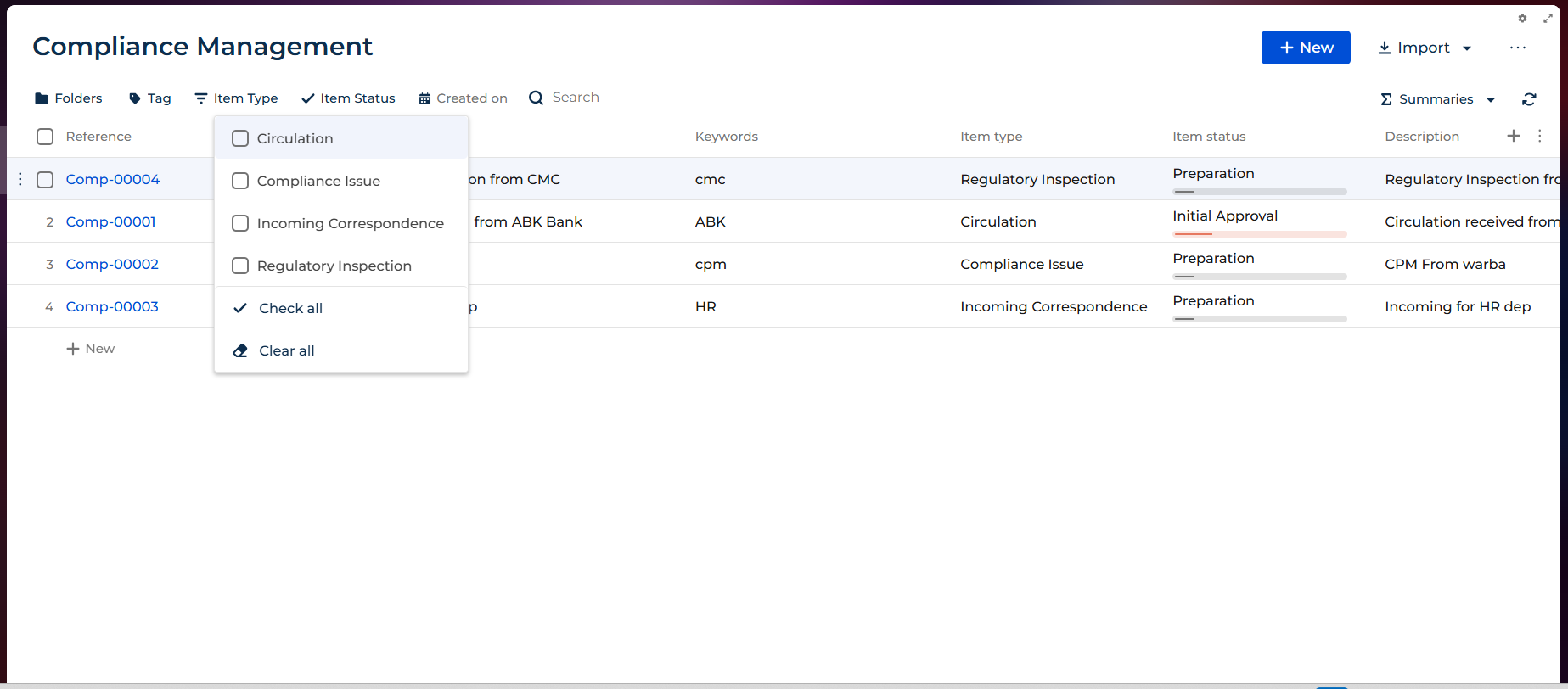Click the 'Incoming for HR dep' description
Viewport: 1568px width, 689px height.
tap(1458, 306)
